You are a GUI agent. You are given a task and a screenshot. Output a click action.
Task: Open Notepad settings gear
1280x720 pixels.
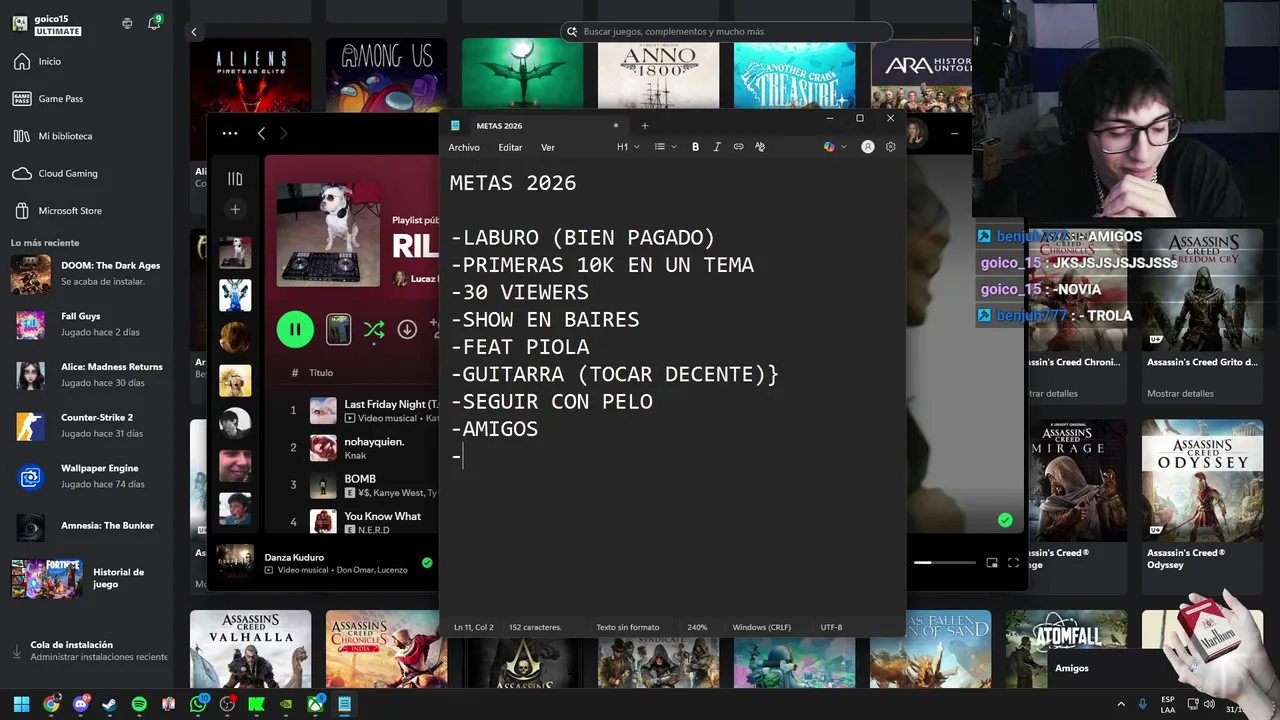891,147
